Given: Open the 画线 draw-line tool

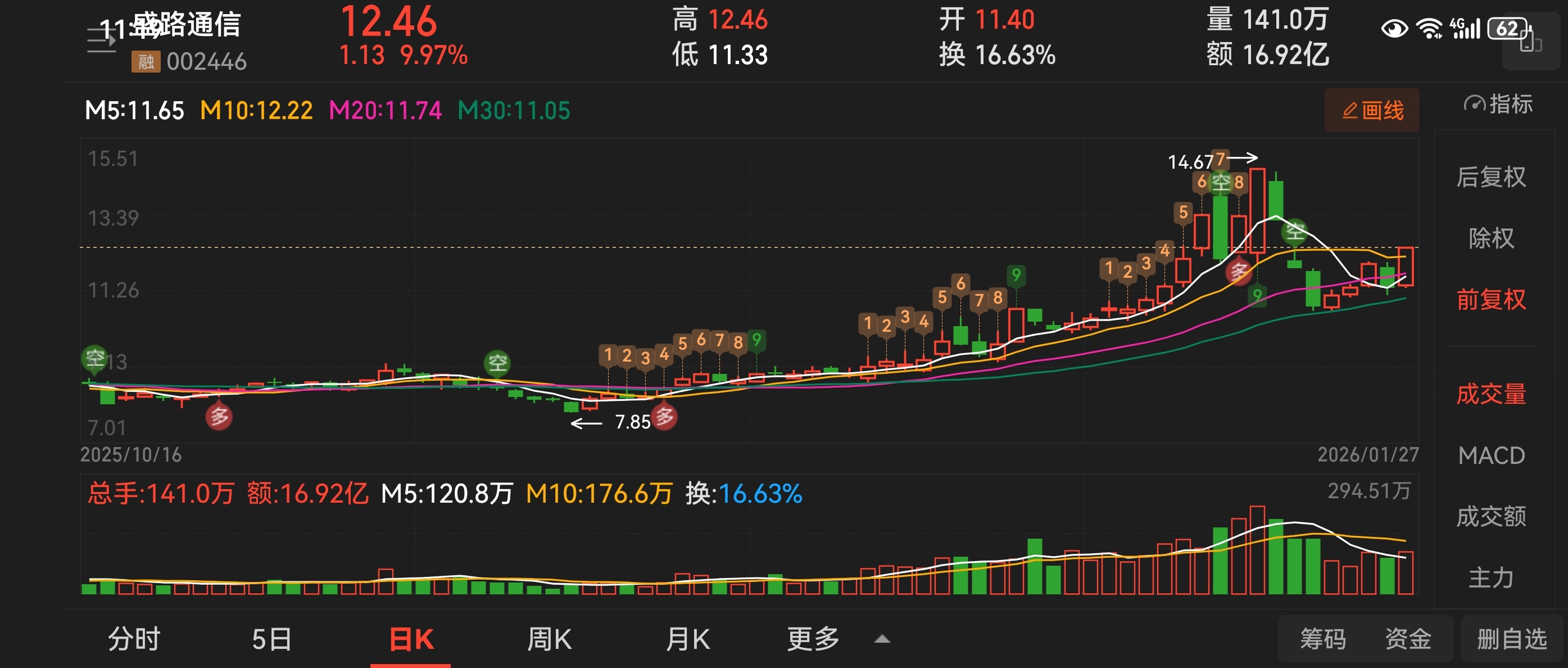Looking at the screenshot, I should [x=1371, y=110].
